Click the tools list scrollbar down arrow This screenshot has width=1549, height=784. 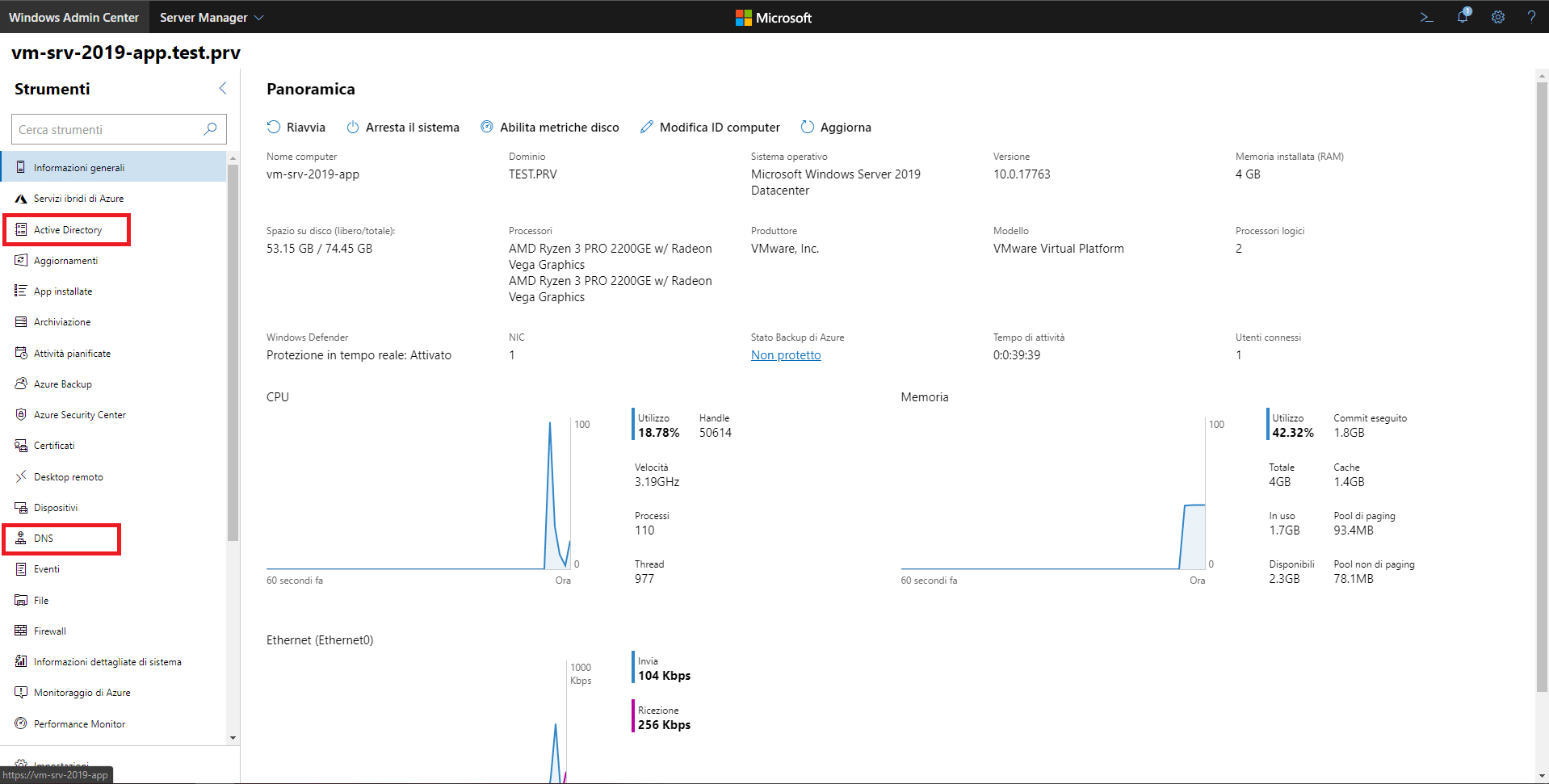[233, 737]
